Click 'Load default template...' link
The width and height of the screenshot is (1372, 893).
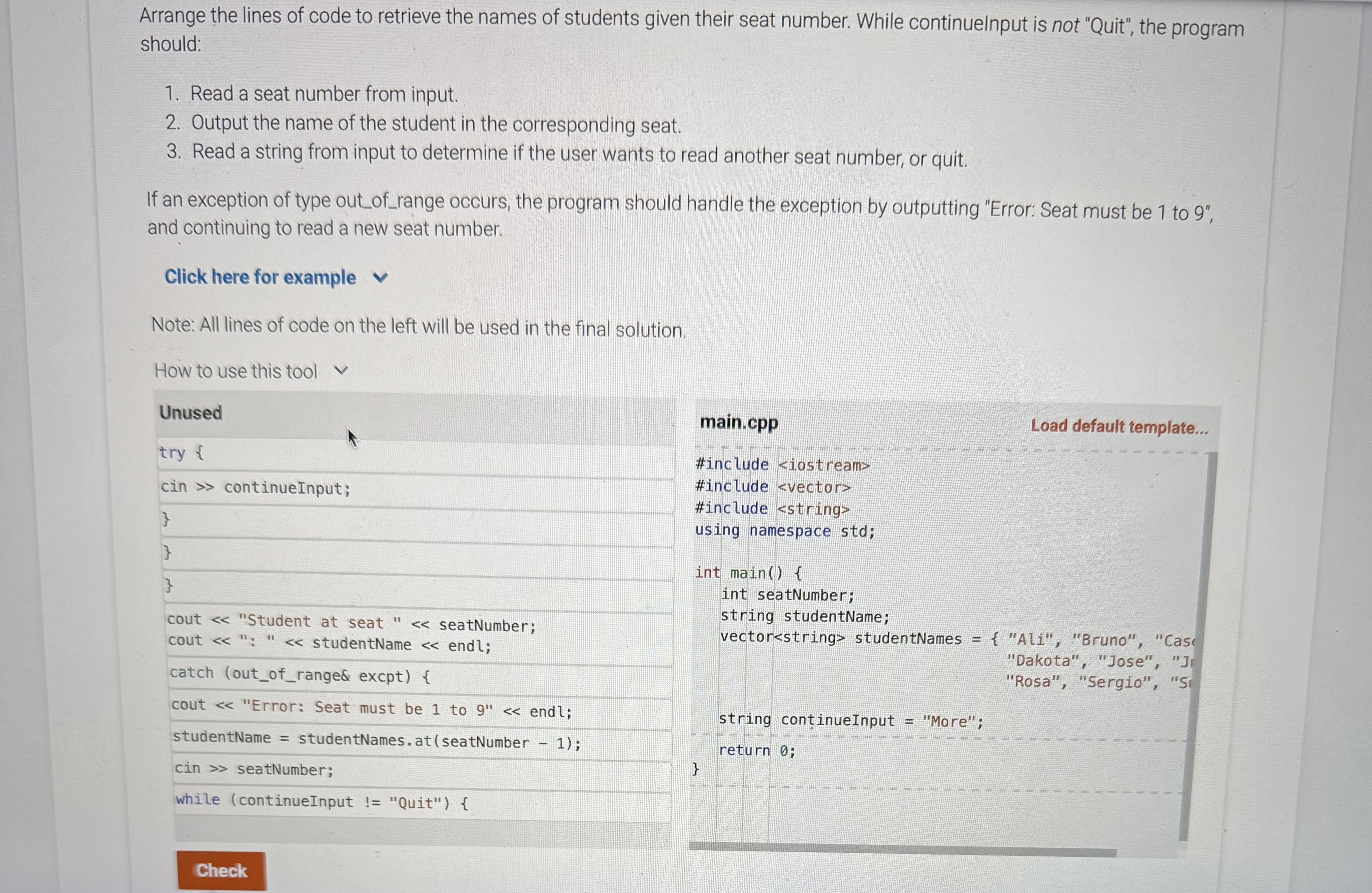tap(1119, 427)
